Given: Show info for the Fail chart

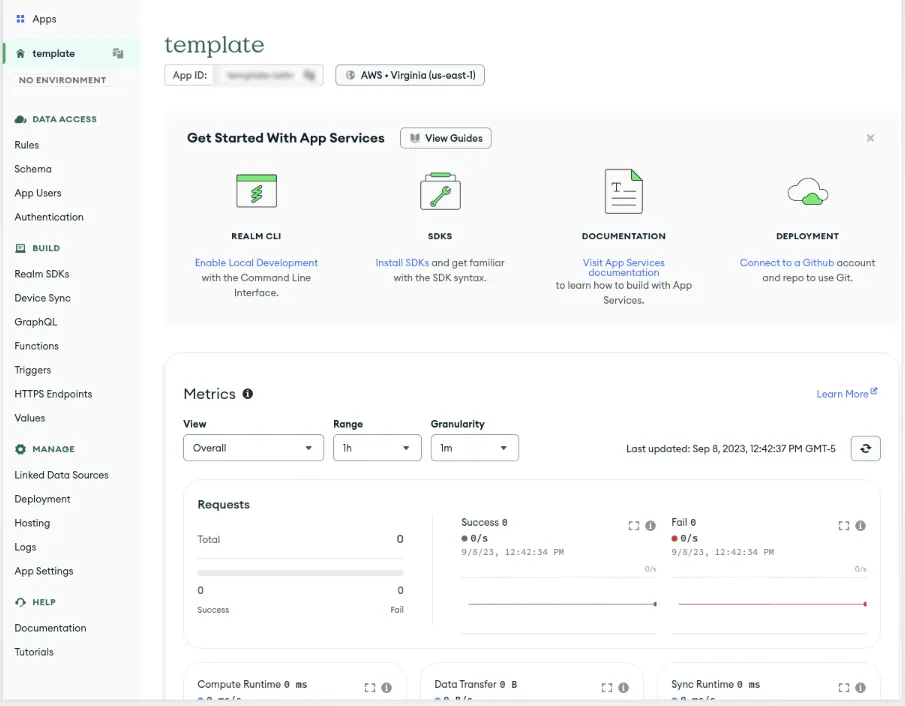Looking at the screenshot, I should coord(860,525).
